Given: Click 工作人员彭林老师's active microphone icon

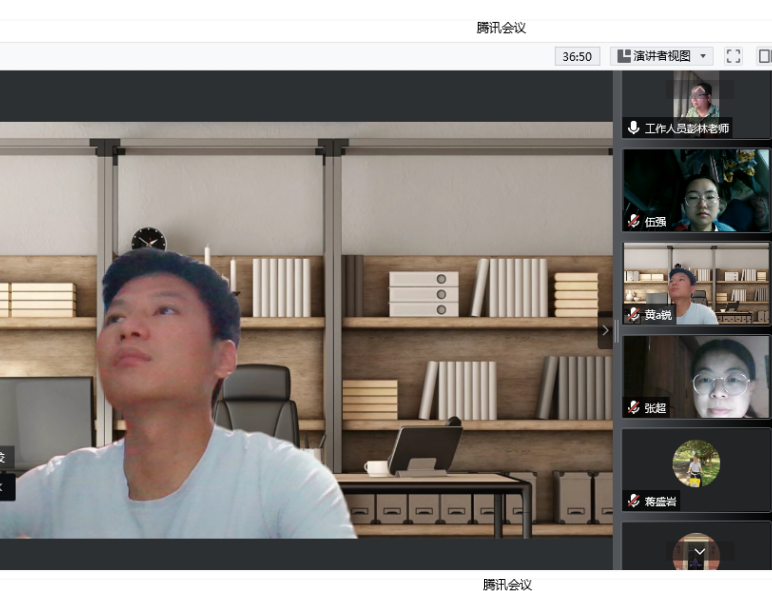Looking at the screenshot, I should coord(633,128).
